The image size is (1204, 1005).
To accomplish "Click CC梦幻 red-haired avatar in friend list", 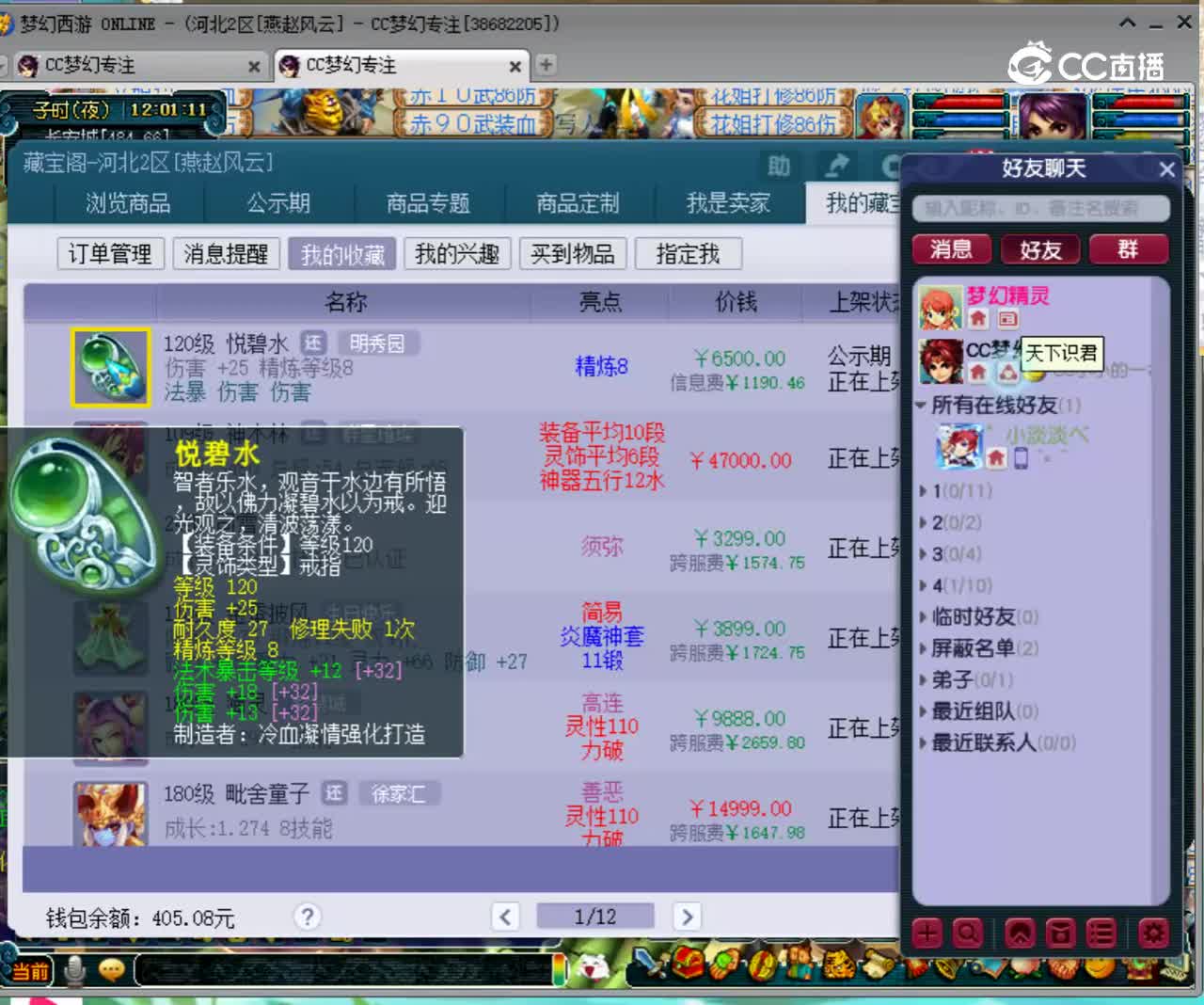I will pyautogui.click(x=941, y=360).
